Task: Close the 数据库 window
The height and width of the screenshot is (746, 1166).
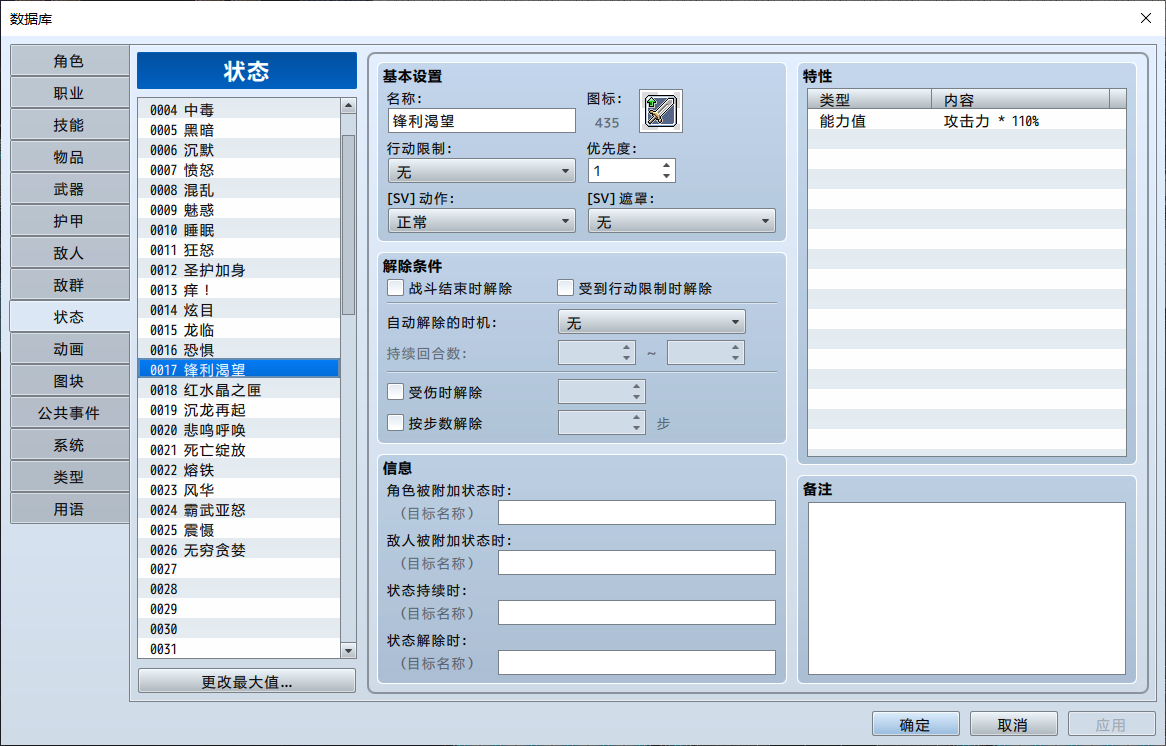Action: tap(1146, 18)
